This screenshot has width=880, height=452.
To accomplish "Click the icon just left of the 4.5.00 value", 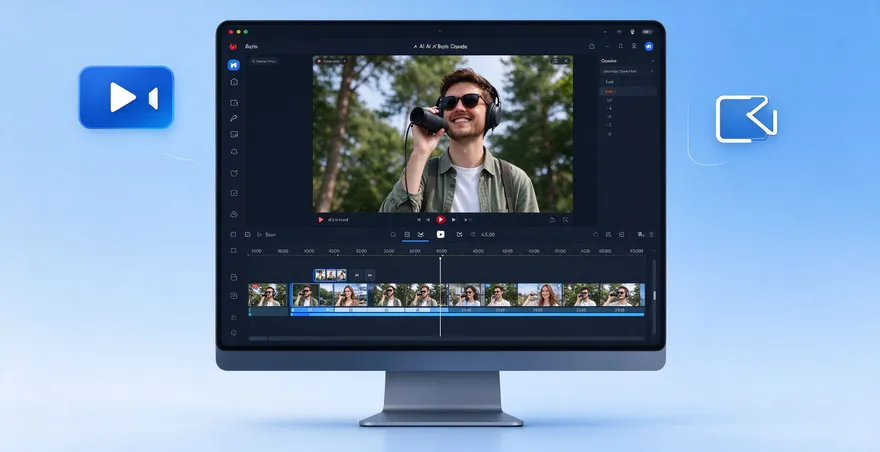I will click(x=473, y=235).
